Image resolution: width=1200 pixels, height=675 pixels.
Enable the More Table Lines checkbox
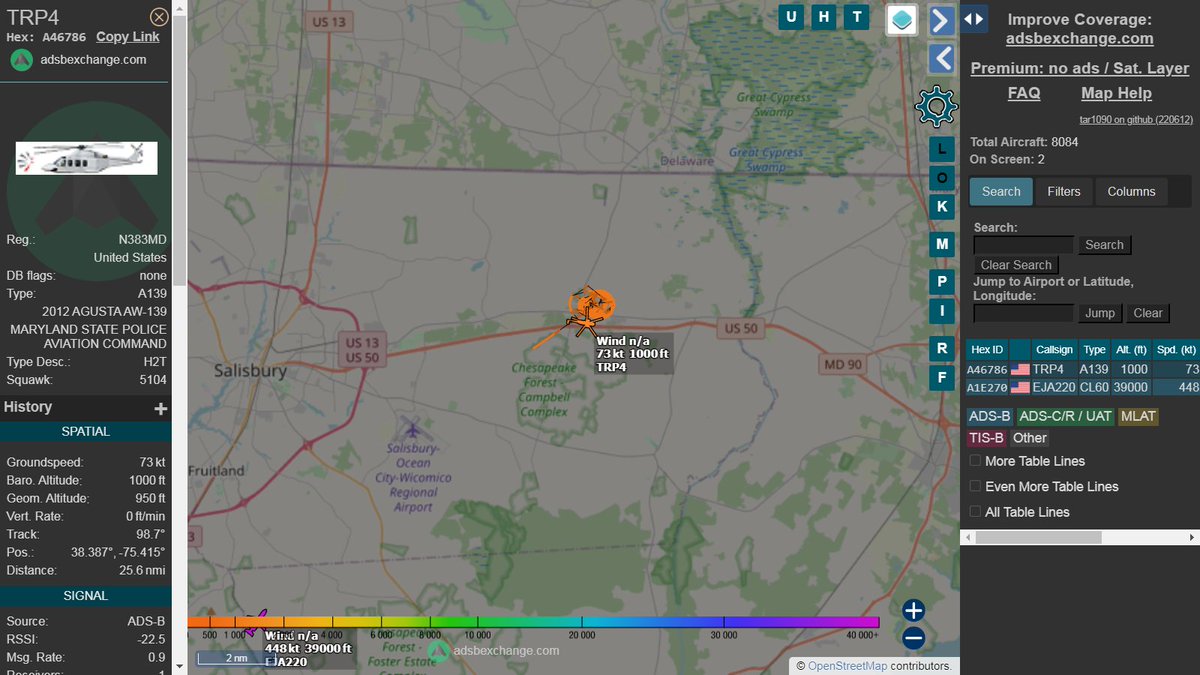(x=975, y=461)
